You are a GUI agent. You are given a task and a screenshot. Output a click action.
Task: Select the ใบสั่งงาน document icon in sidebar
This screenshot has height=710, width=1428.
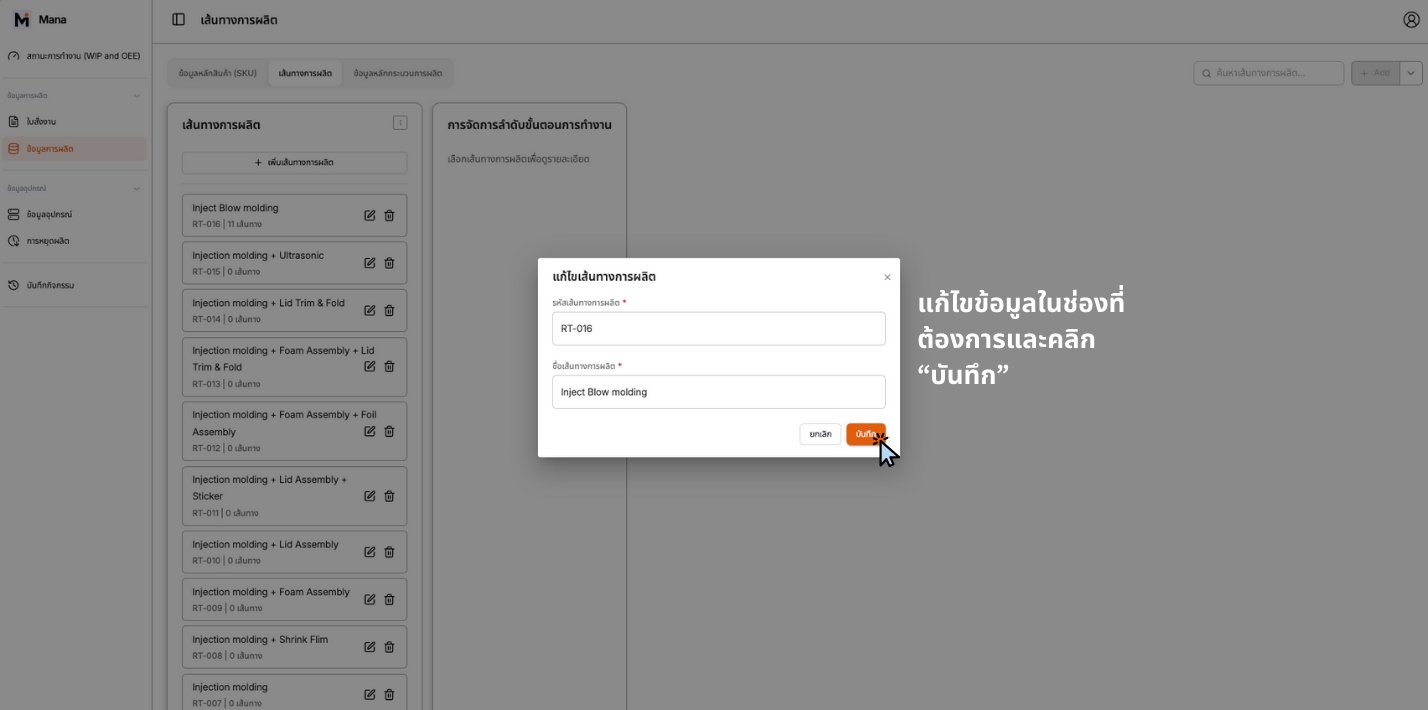[14, 121]
